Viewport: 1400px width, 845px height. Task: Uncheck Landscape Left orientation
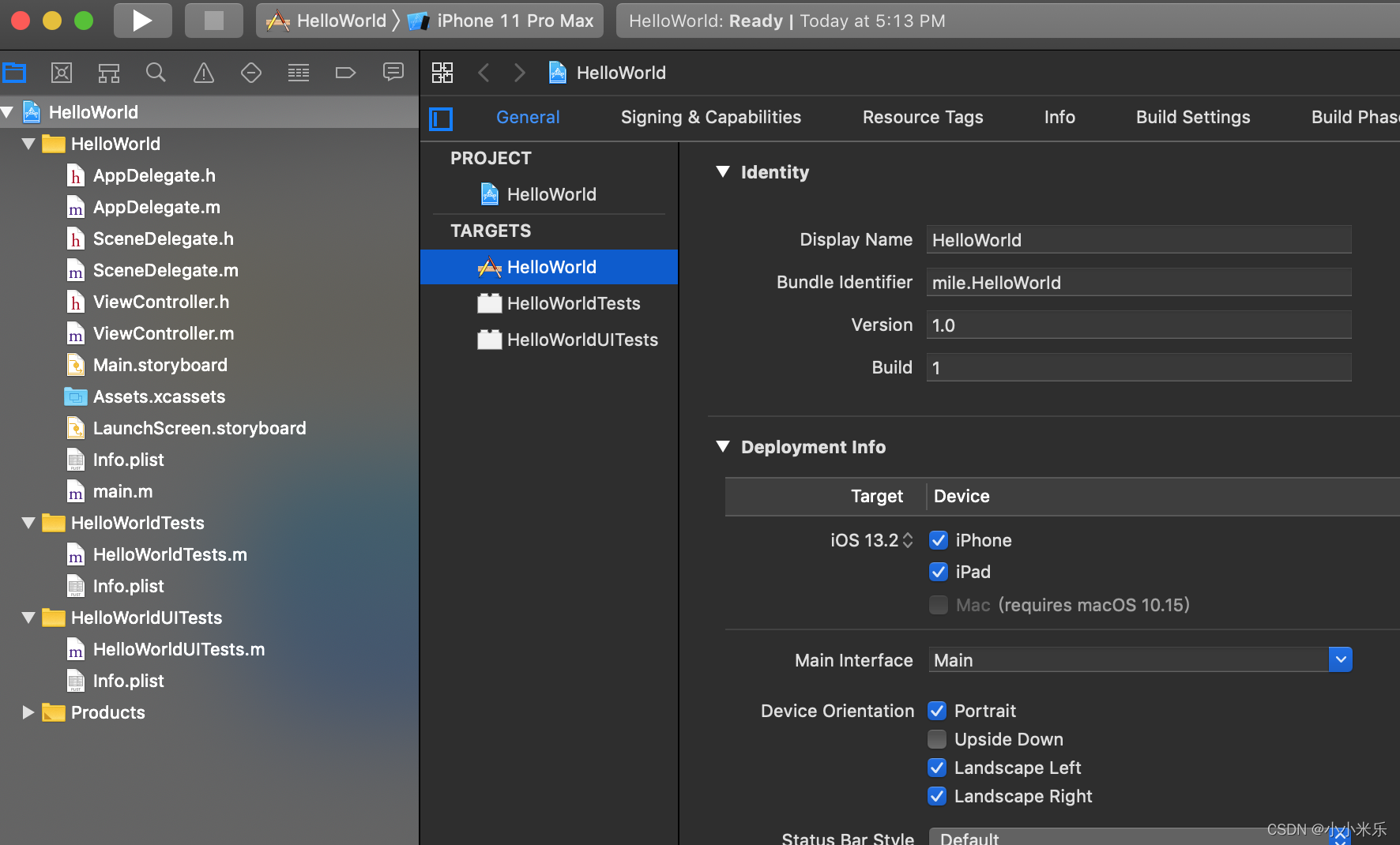(937, 768)
